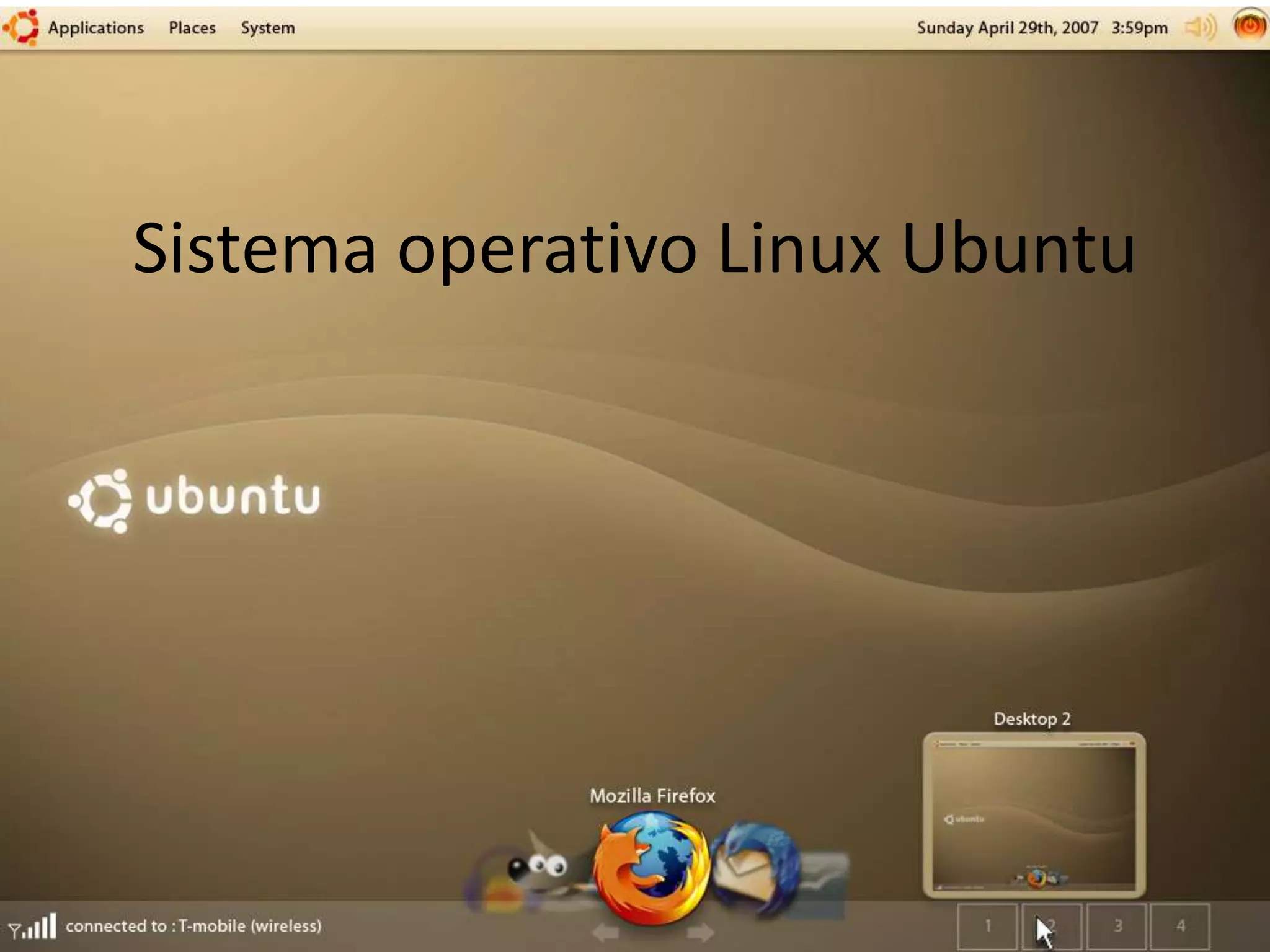Screen dimensions: 1270x952
Task: Switch to workspace 3
Action: pos(1117,926)
